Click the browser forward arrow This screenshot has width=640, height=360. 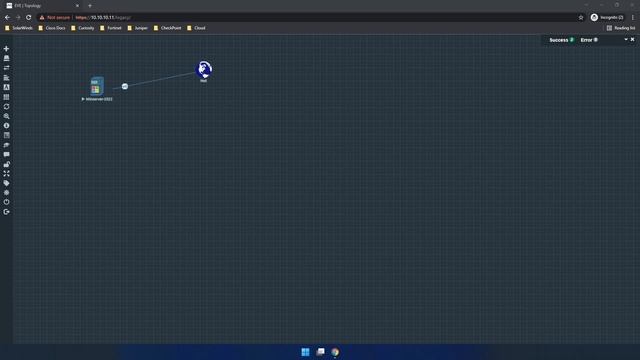pyautogui.click(x=18, y=18)
